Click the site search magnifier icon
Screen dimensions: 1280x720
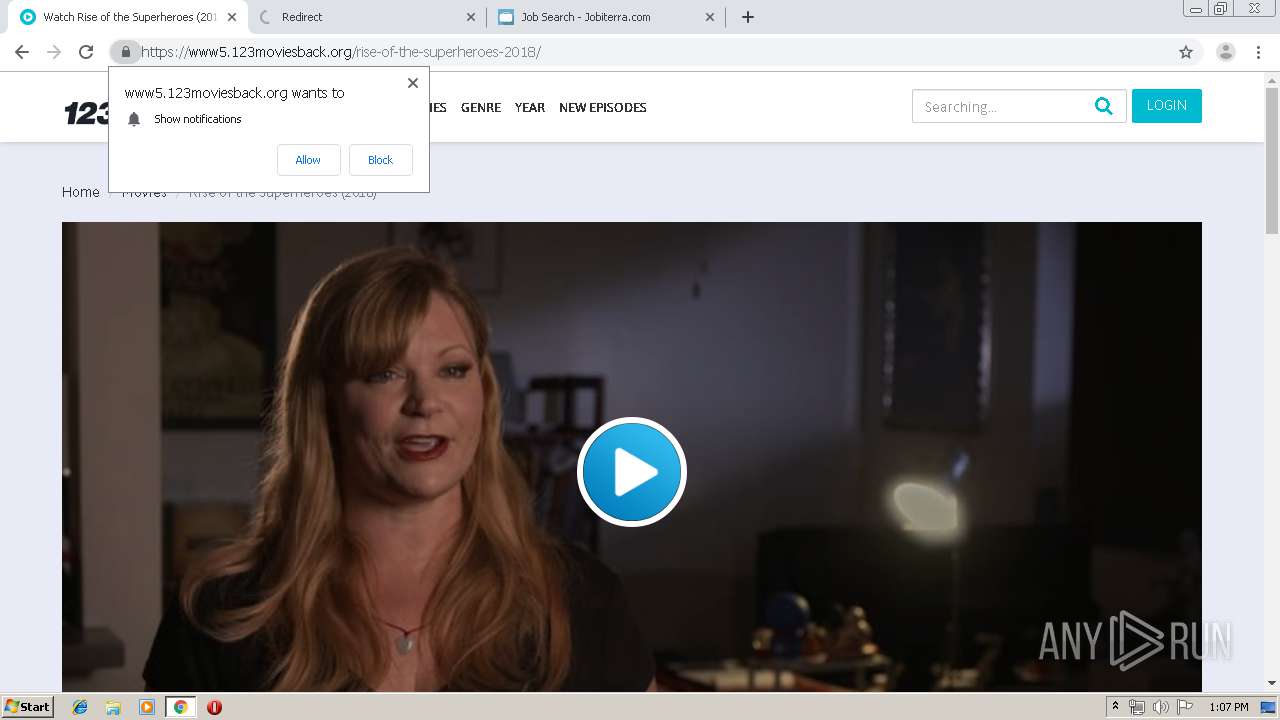[1104, 106]
